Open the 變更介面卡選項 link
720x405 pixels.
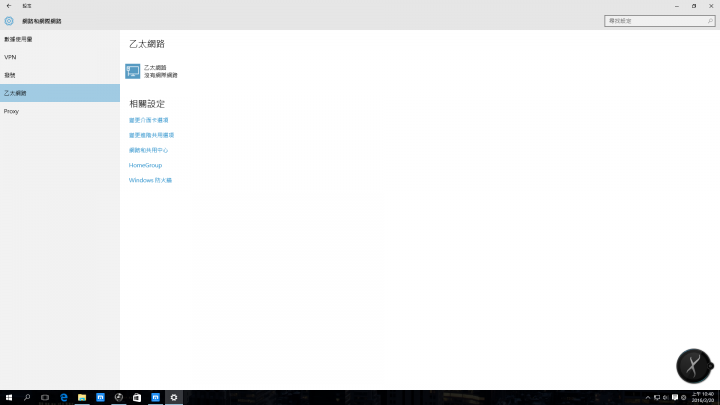click(x=148, y=120)
